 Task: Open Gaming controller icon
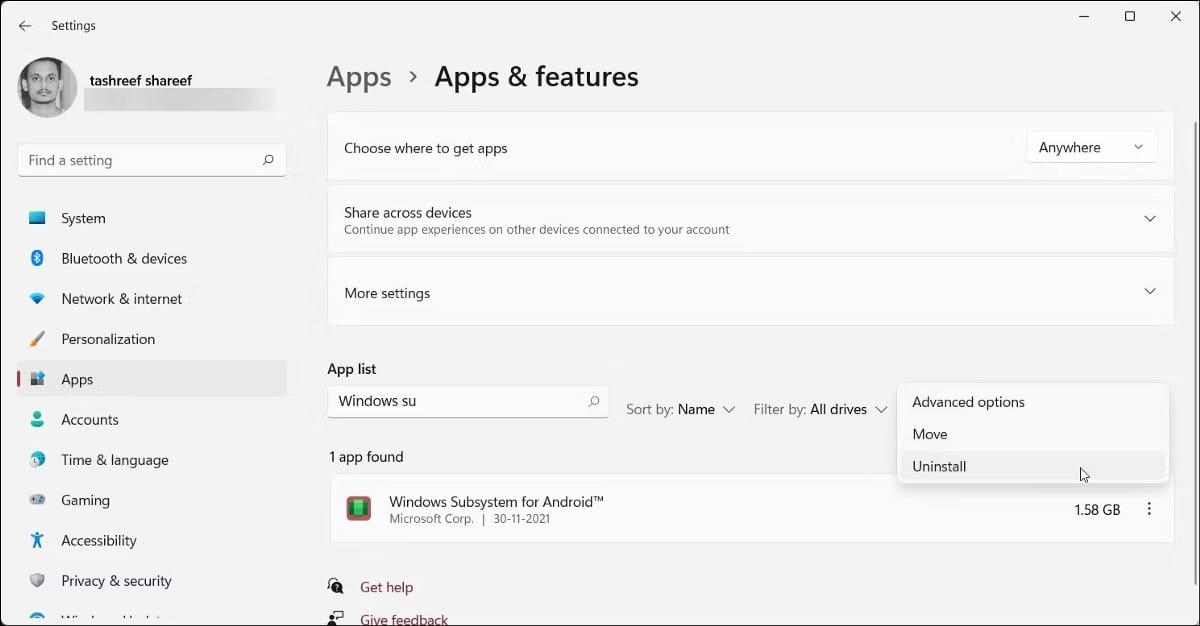[38, 500]
